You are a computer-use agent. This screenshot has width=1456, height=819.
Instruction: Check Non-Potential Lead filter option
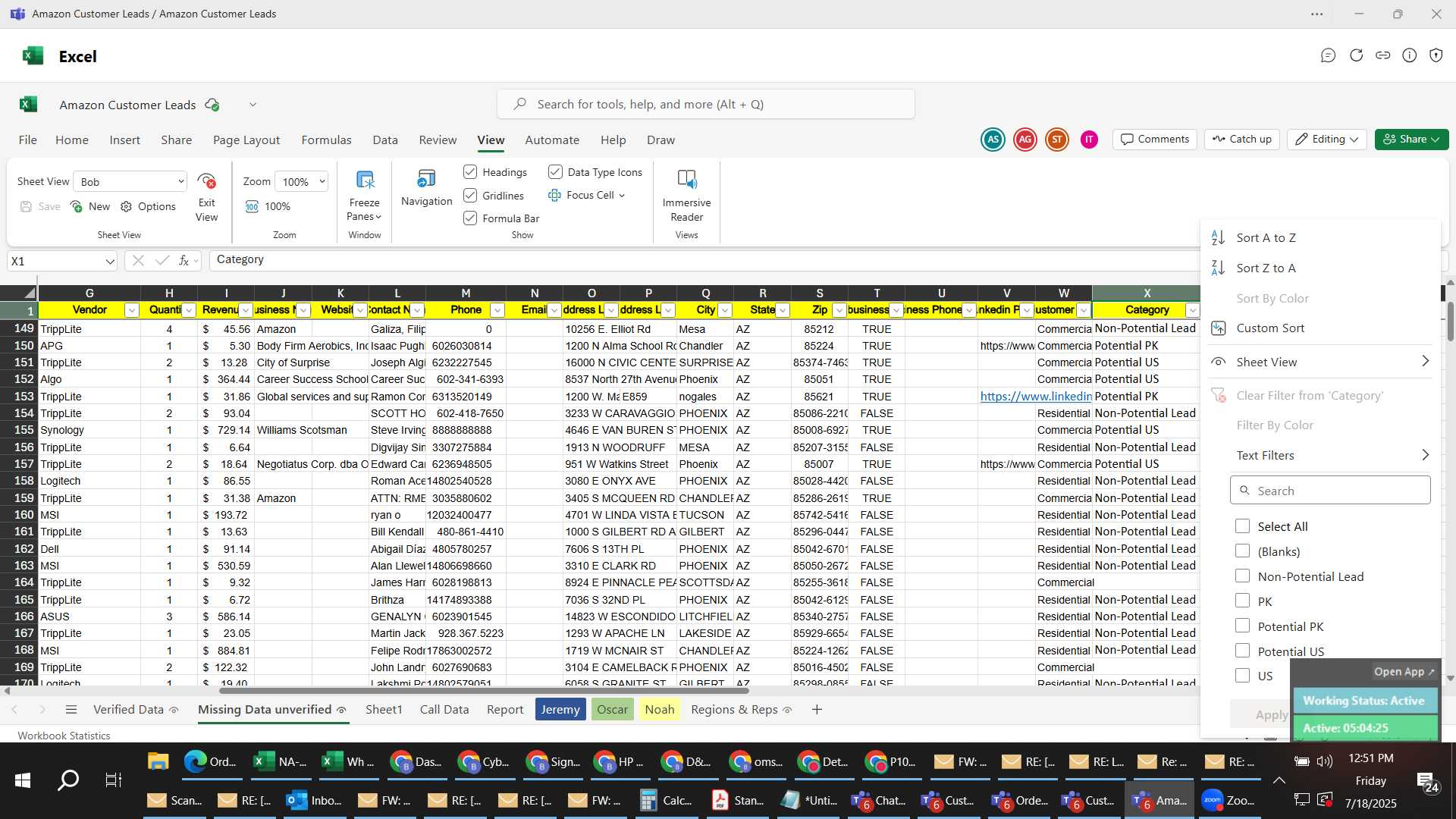pyautogui.click(x=1242, y=576)
